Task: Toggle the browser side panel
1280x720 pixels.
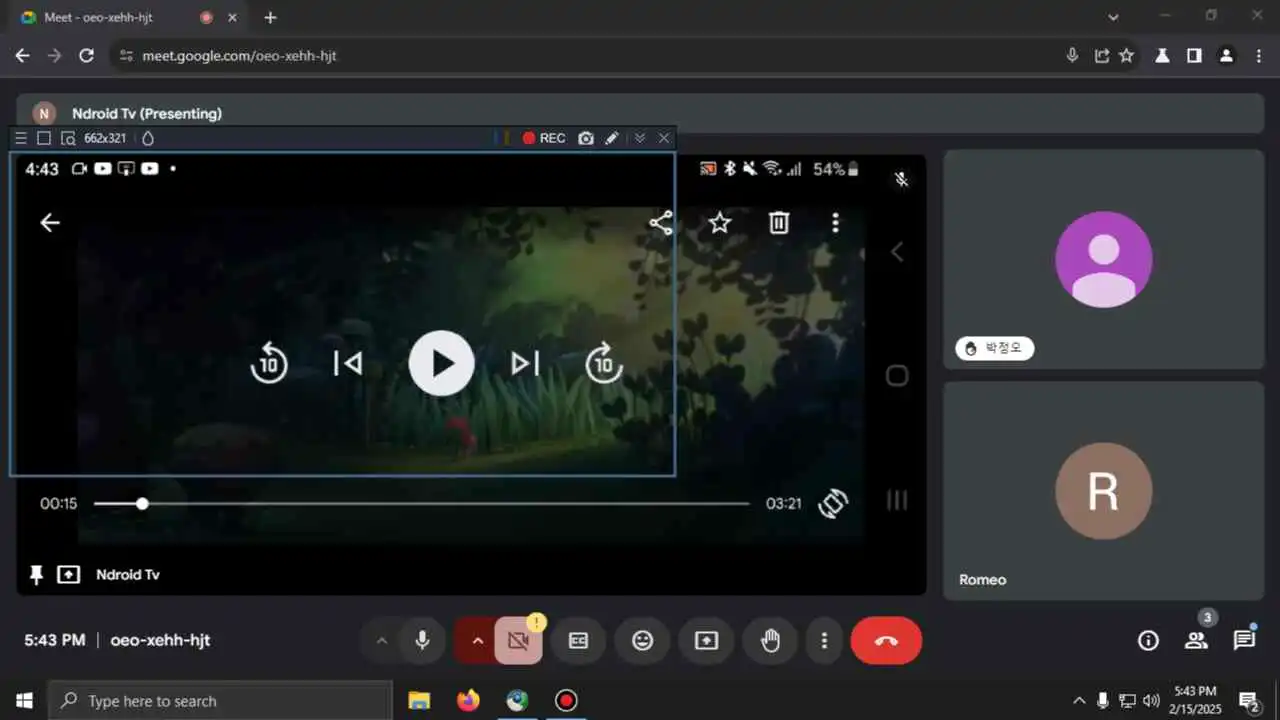Action: pos(1194,56)
